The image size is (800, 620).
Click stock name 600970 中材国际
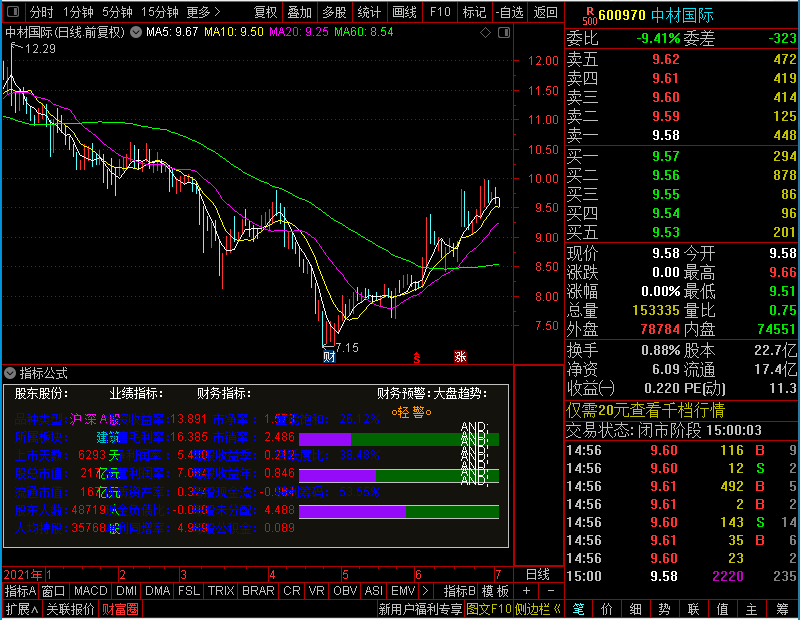pyautogui.click(x=656, y=15)
